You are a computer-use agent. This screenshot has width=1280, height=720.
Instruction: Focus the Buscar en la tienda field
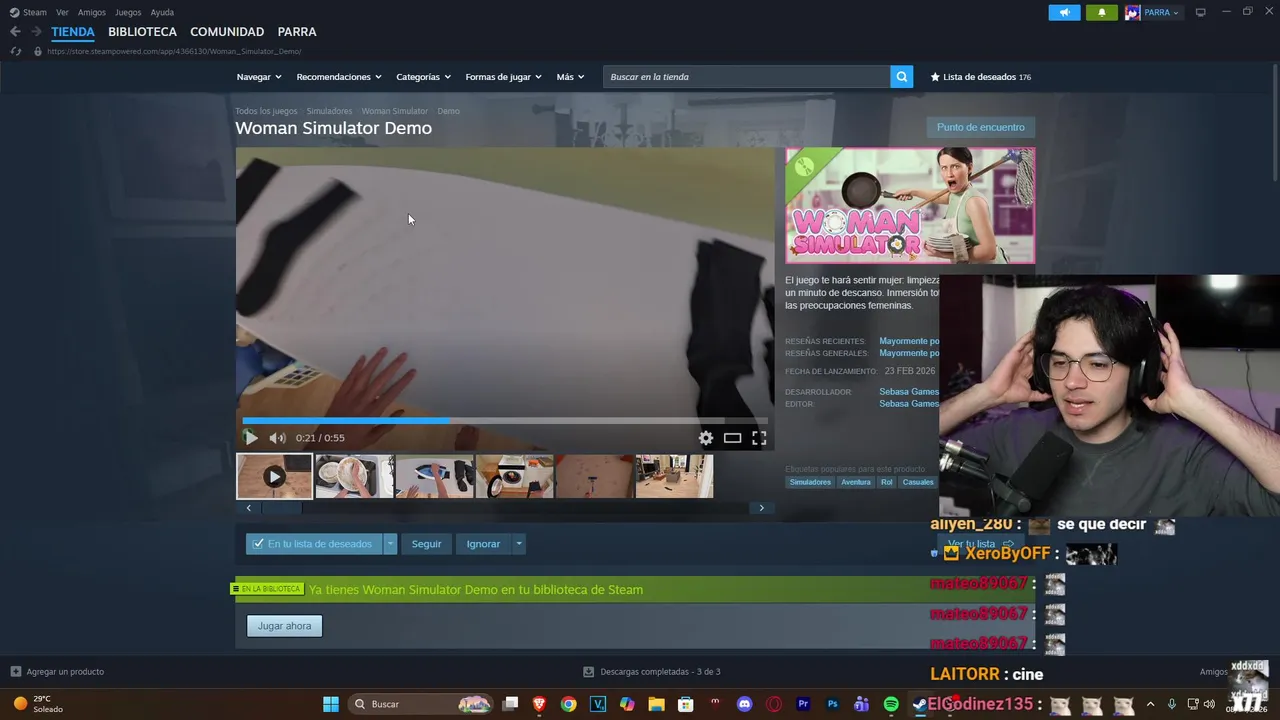coord(746,77)
